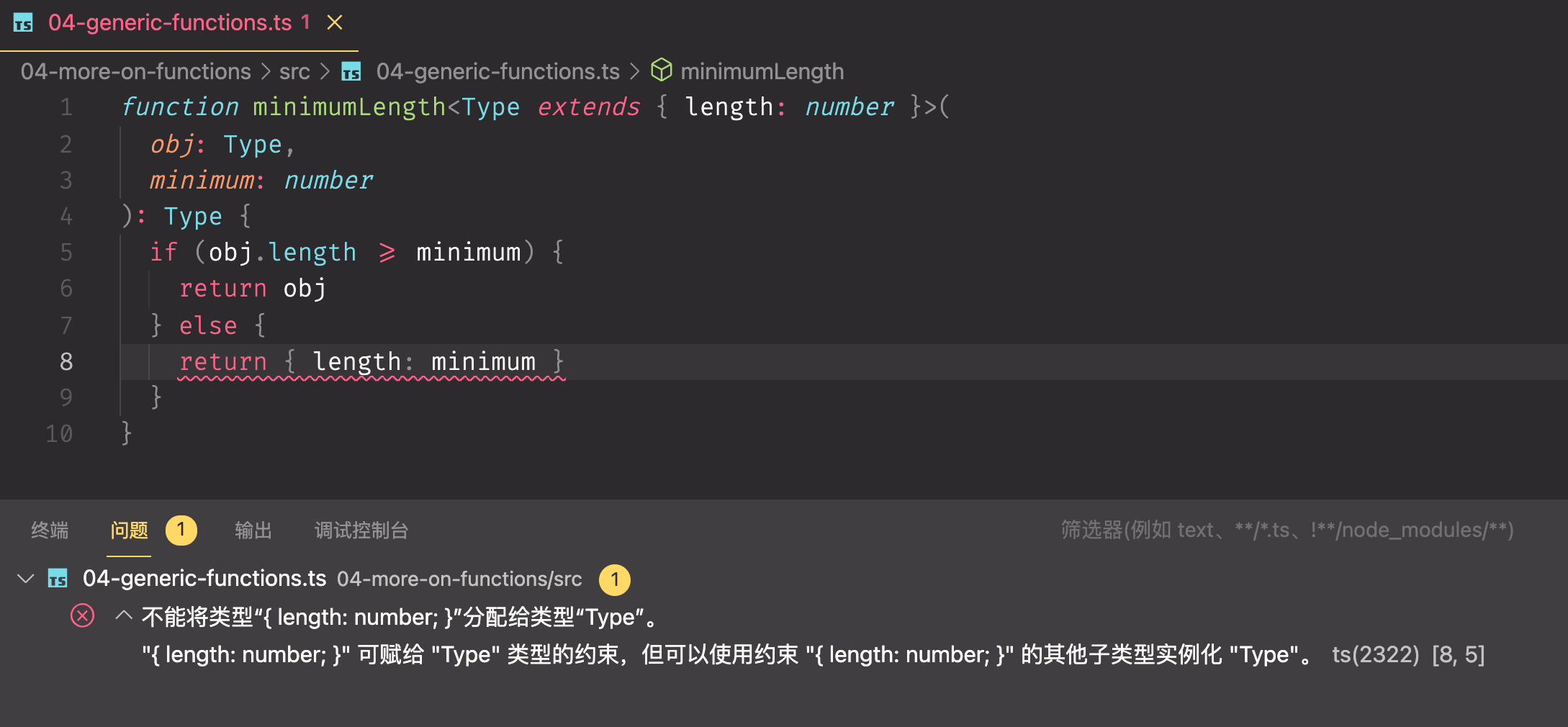Select the 04-generic-functions.ts editor tab

pyautogui.click(x=179, y=24)
